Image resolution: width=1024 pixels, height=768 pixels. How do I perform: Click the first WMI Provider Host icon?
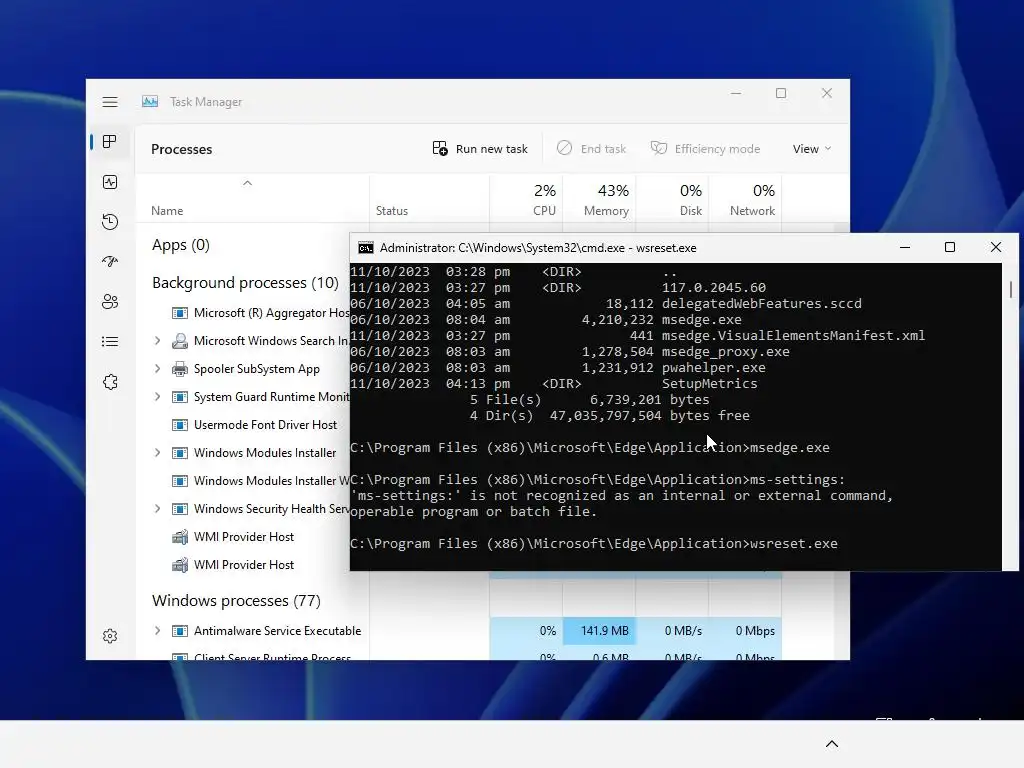(x=180, y=537)
